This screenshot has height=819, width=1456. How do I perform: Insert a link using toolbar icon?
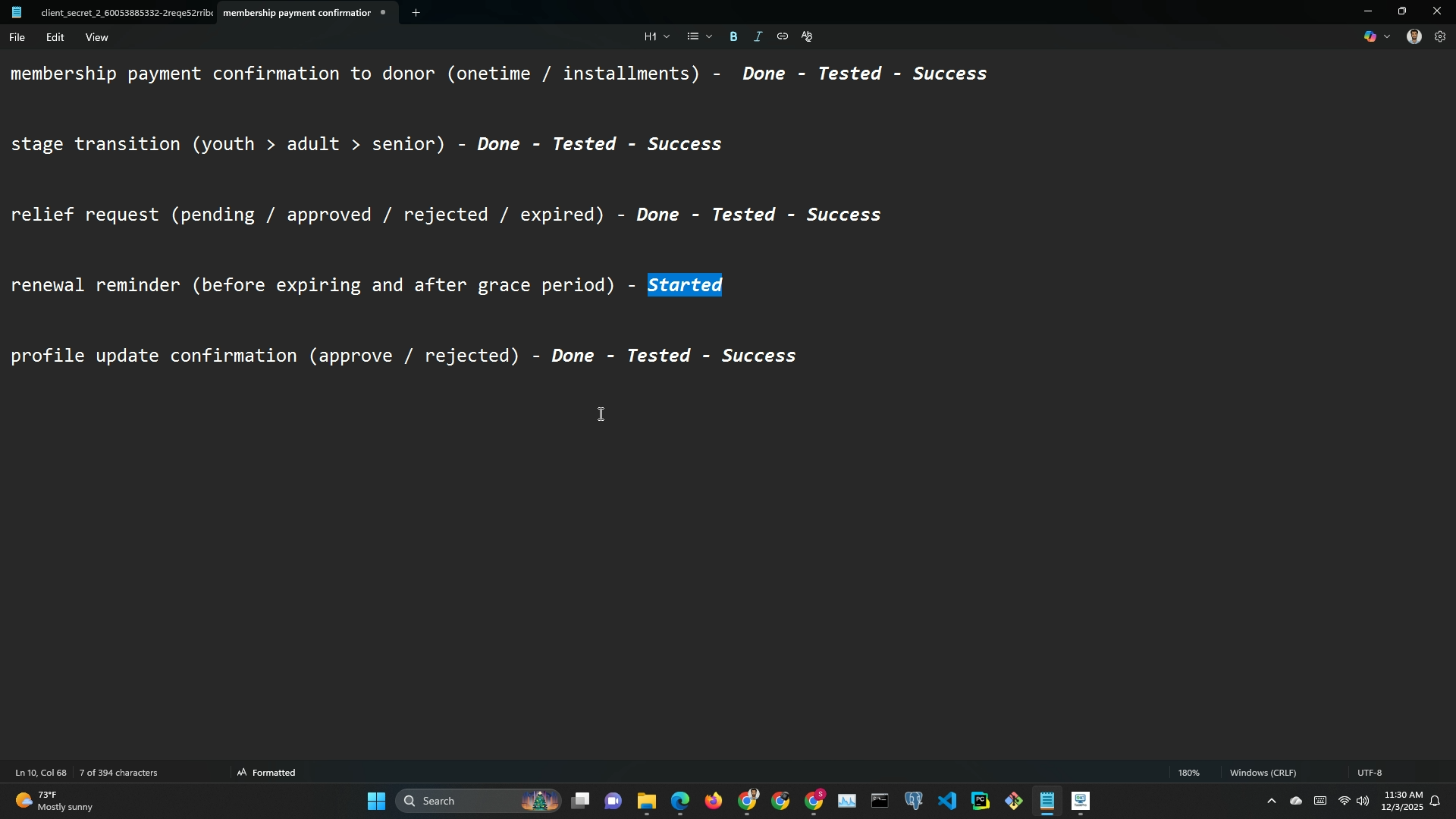(x=782, y=36)
